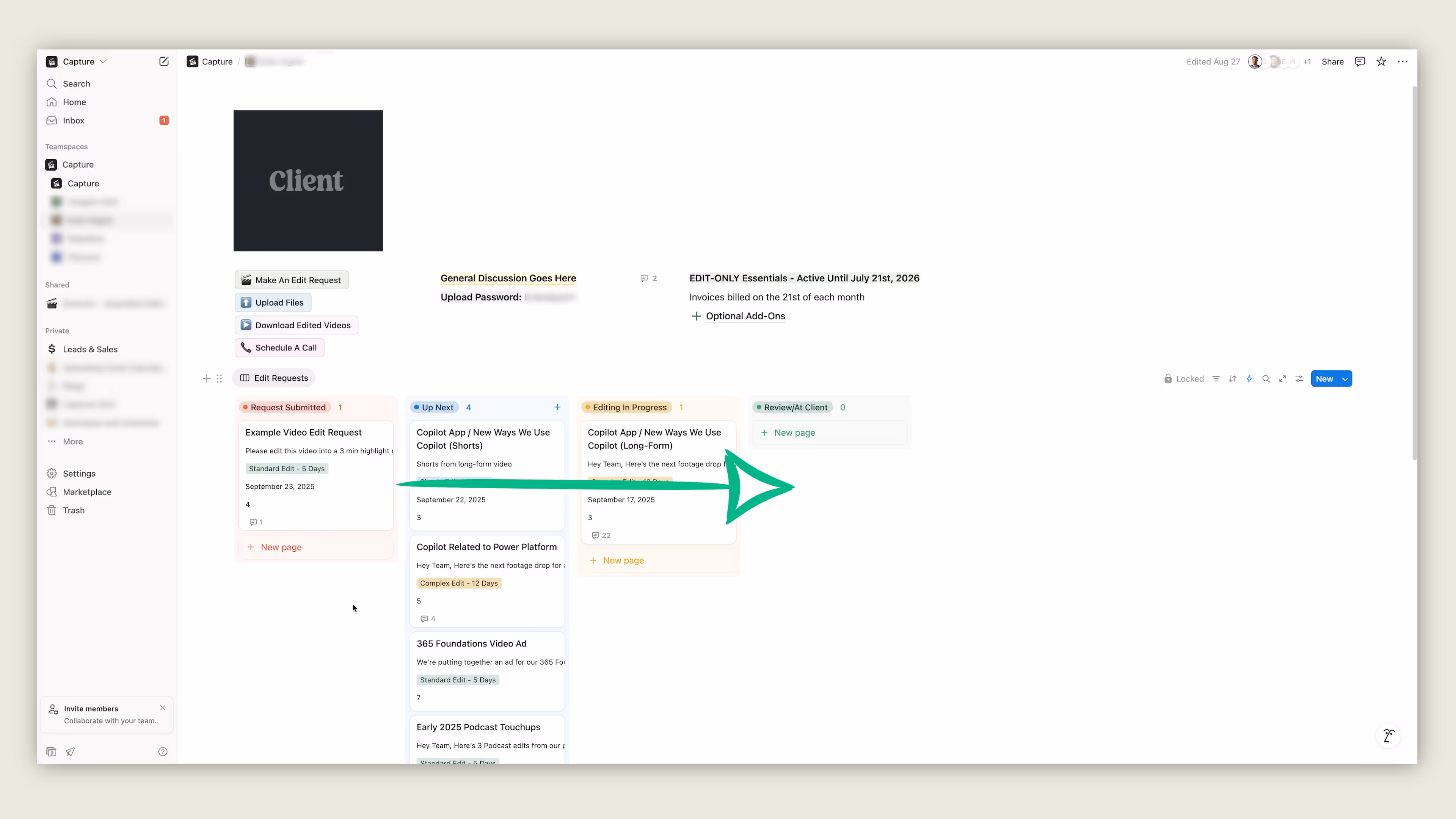Click the Editing In Progress group label

(x=626, y=408)
